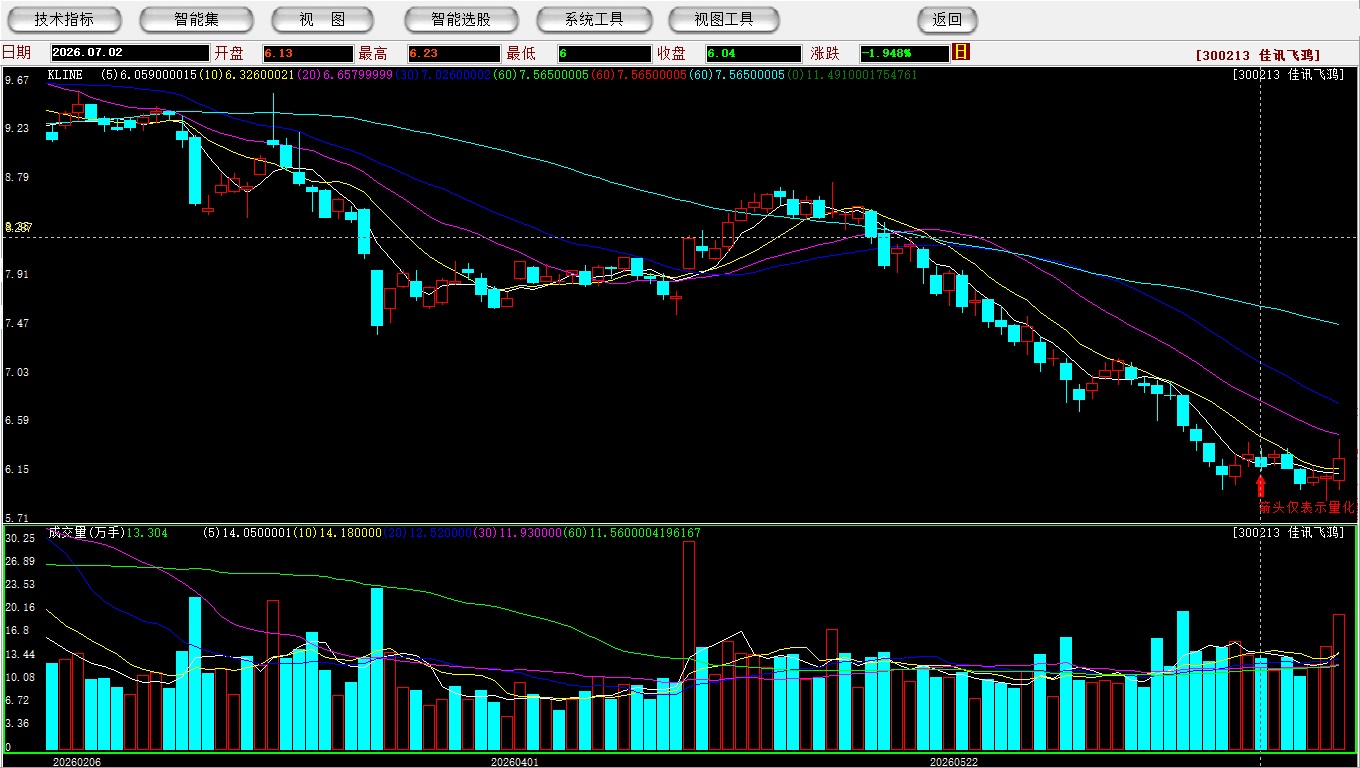Click the 成交量(万手) volume label

point(86,533)
